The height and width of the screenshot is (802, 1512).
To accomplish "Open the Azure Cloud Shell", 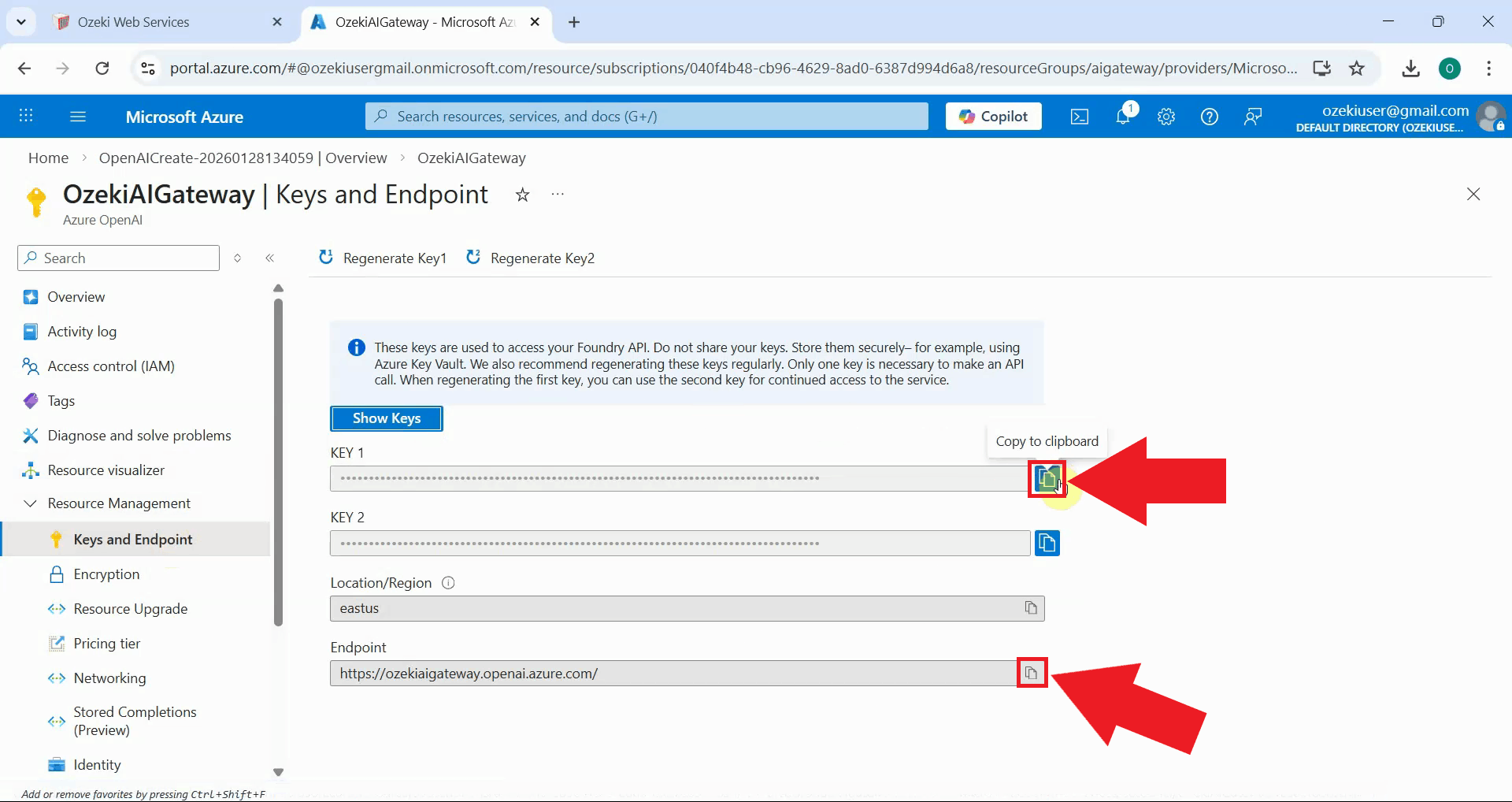I will (x=1079, y=116).
